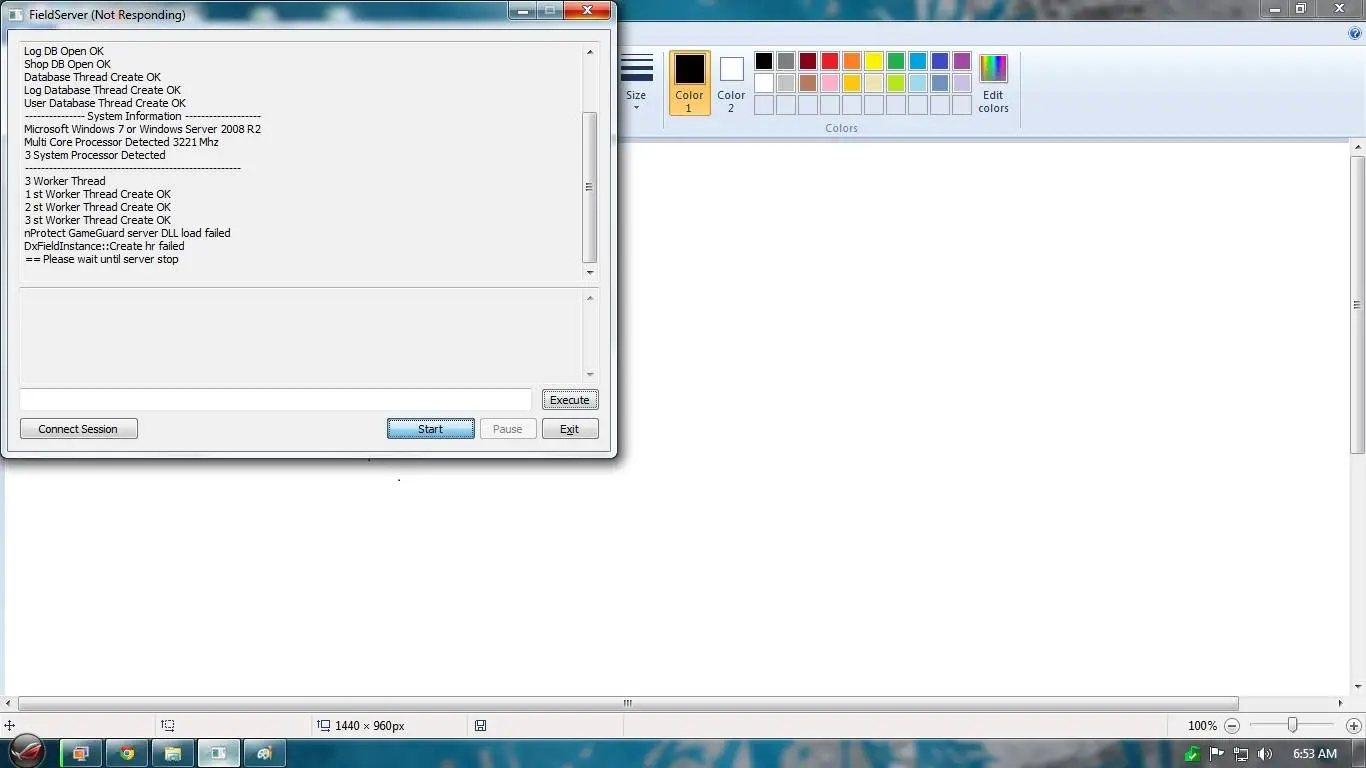This screenshot has width=1366, height=768.
Task: Open the Size dropdown in Paint
Action: point(636,83)
